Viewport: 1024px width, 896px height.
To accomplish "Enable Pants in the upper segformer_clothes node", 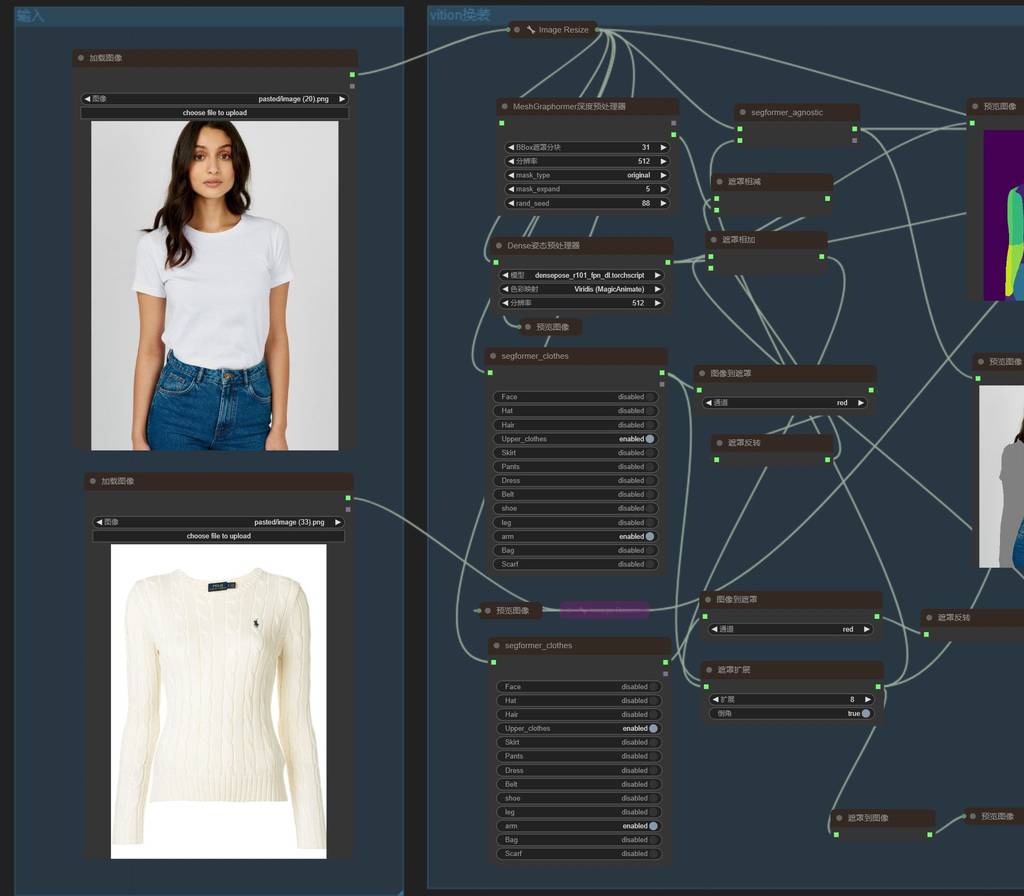I will click(650, 467).
